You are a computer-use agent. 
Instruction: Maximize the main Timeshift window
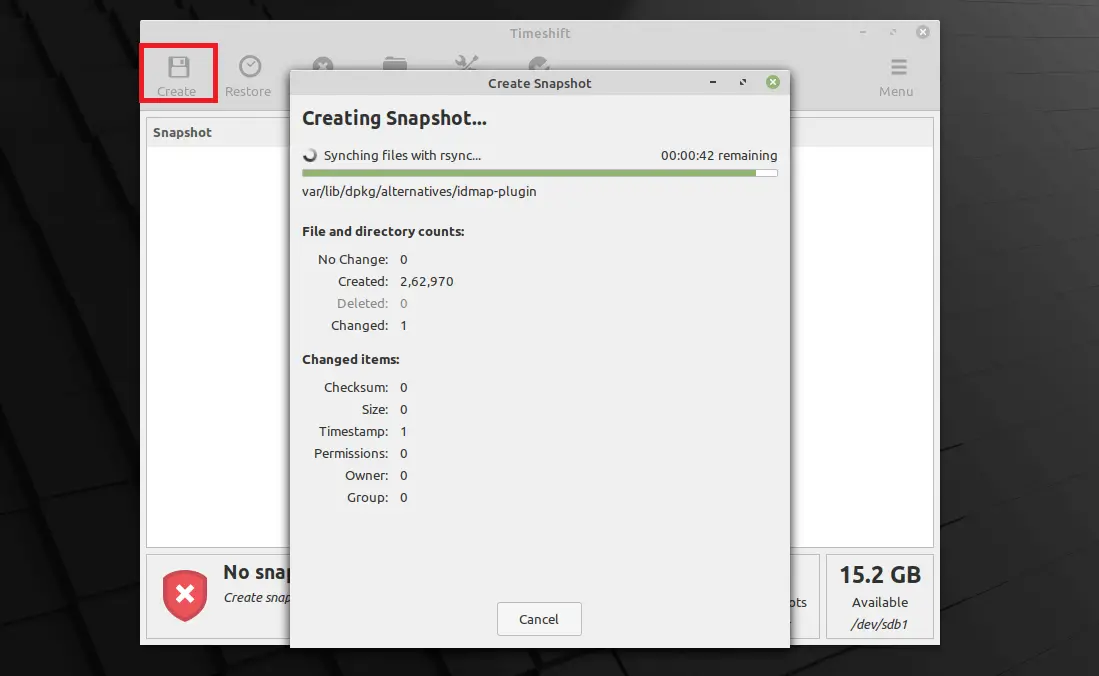[x=893, y=32]
